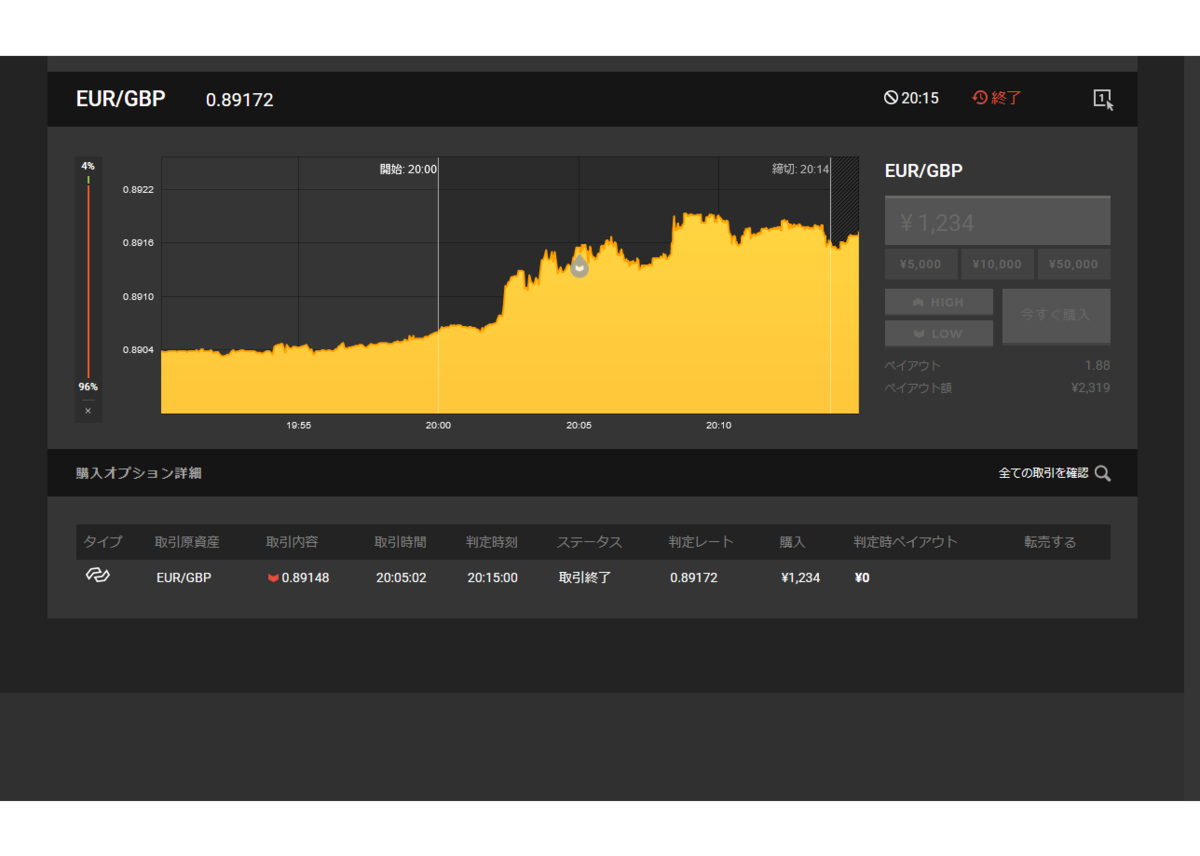Image resolution: width=1200 pixels, height=856 pixels.
Task: Click the ¥1,234 purchase cell
Action: pos(801,577)
